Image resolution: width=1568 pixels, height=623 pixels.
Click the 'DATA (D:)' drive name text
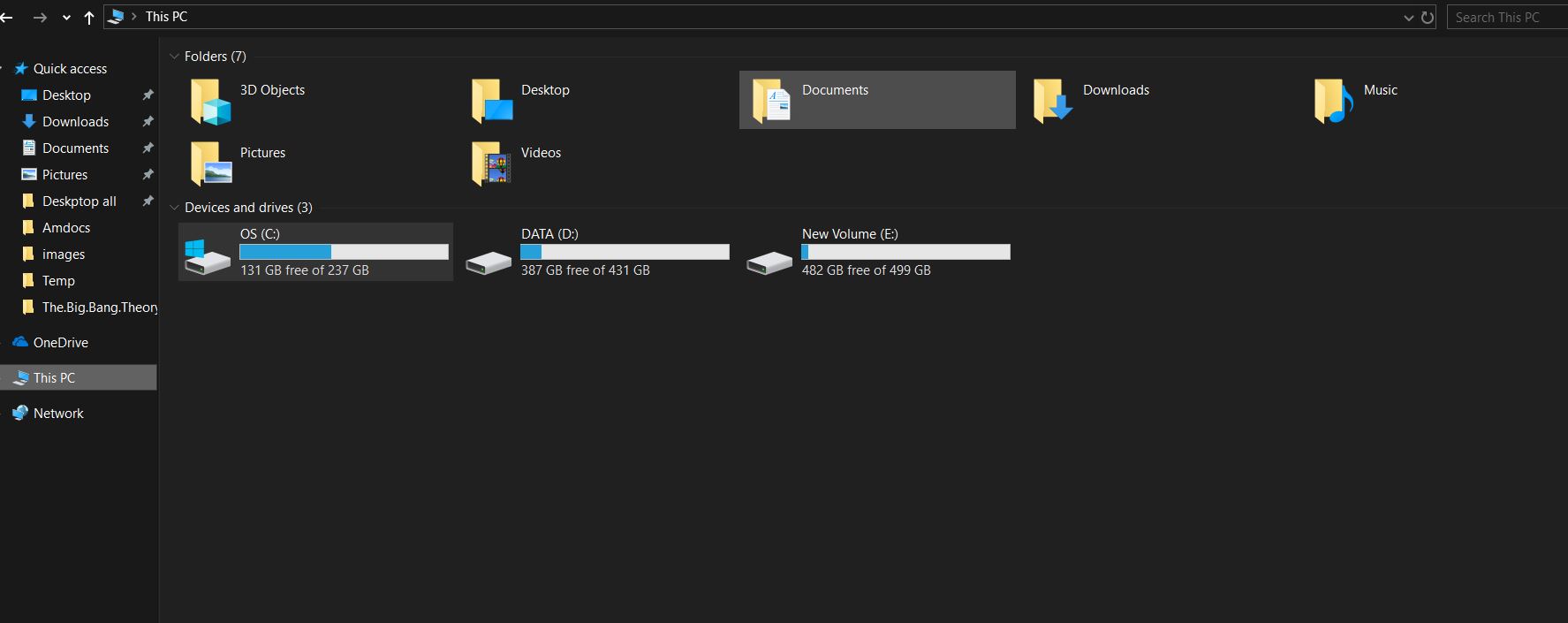click(549, 234)
